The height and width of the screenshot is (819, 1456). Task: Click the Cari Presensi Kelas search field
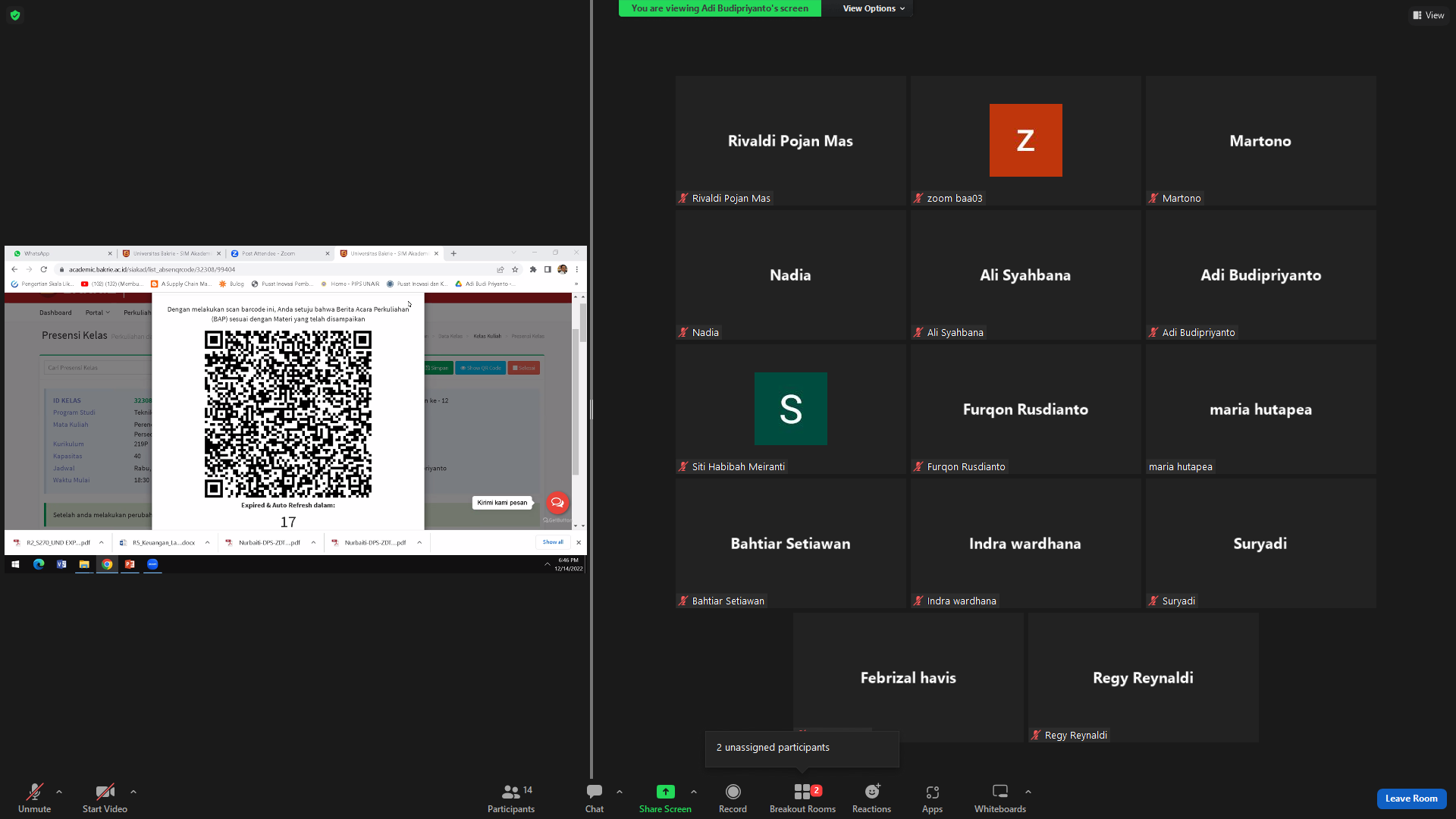[x=99, y=368]
